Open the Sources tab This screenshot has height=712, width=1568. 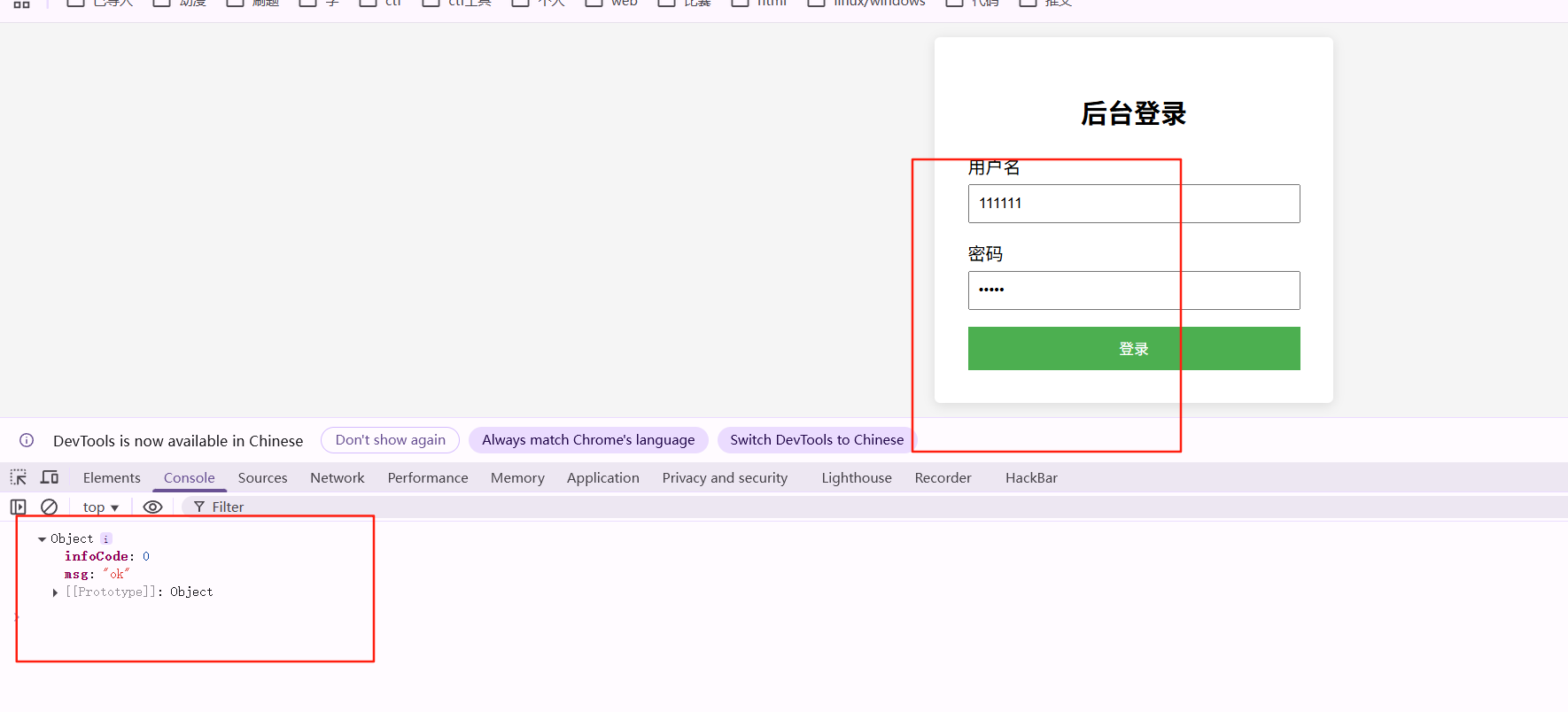[x=262, y=477]
